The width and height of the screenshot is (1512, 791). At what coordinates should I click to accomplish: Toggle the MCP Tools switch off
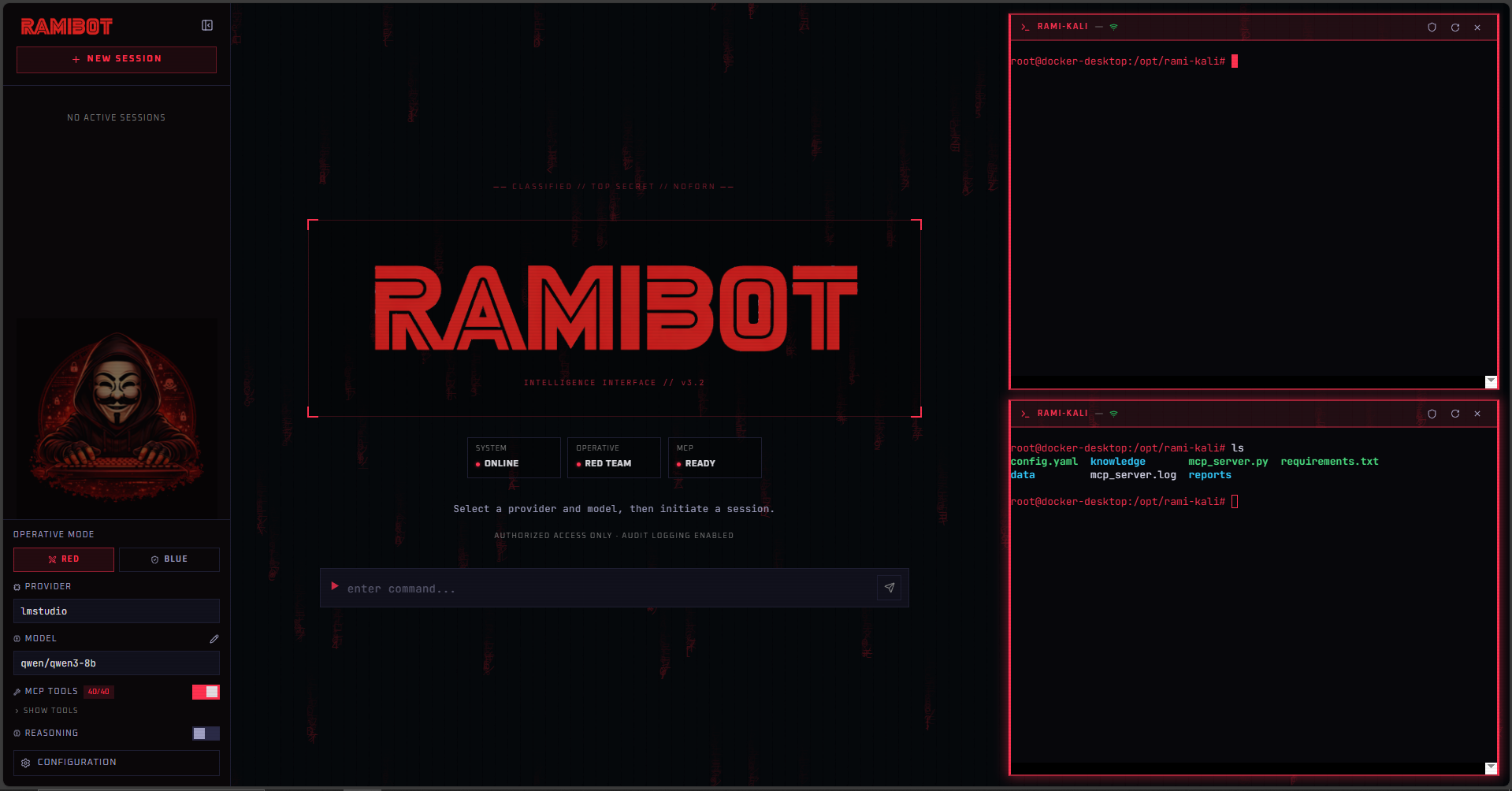pos(206,692)
